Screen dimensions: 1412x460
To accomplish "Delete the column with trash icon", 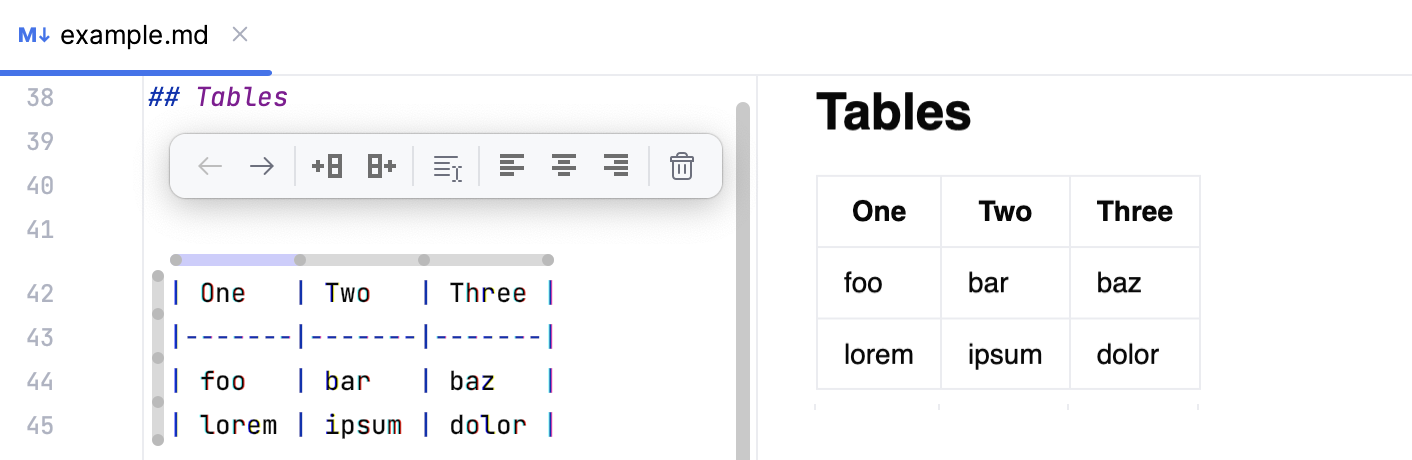I will click(682, 166).
